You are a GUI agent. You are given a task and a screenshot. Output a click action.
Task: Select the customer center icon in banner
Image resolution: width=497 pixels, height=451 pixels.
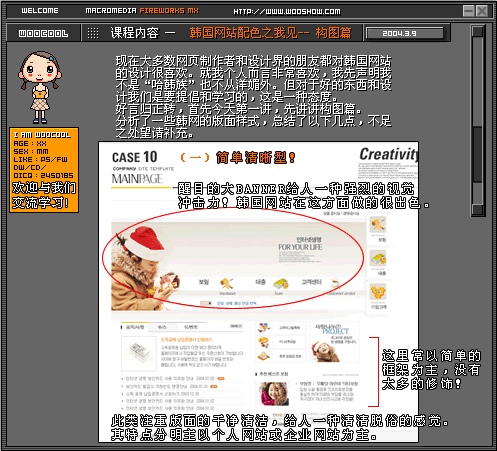click(336, 284)
